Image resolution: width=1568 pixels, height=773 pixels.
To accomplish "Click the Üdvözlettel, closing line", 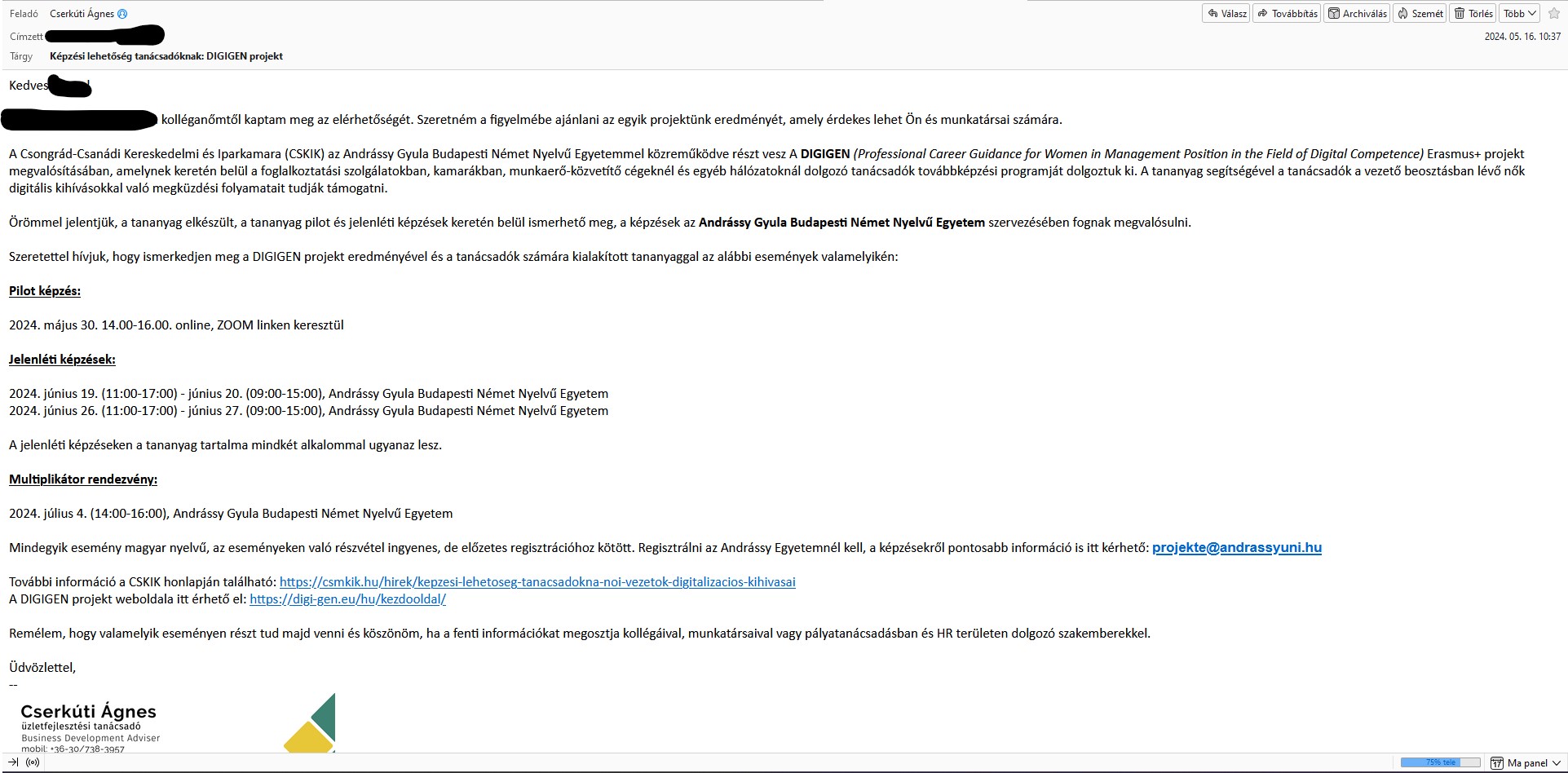I will (42, 668).
